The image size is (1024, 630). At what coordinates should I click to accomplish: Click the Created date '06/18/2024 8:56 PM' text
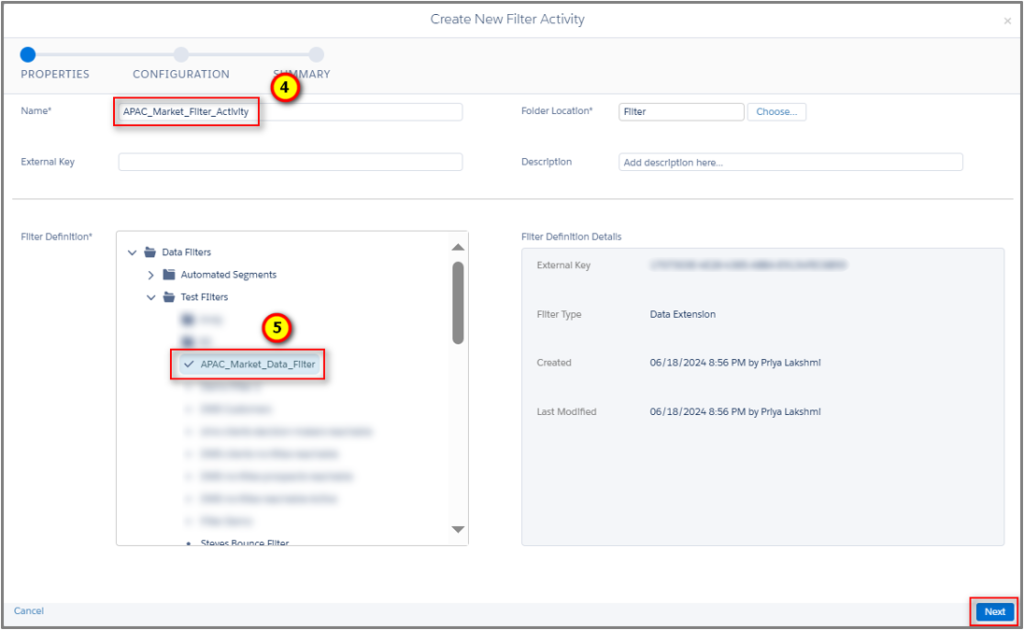(x=697, y=362)
